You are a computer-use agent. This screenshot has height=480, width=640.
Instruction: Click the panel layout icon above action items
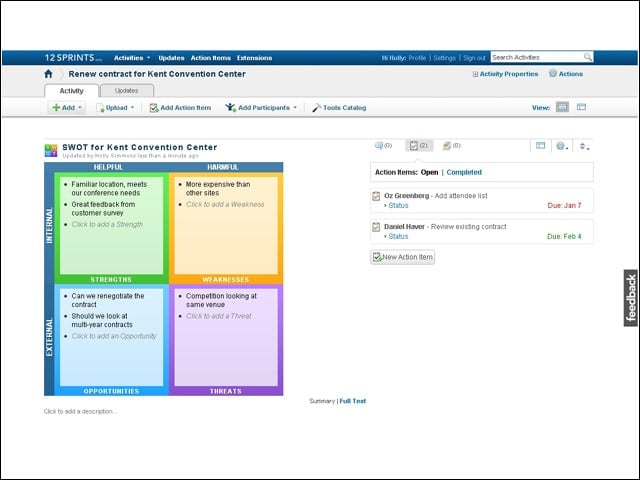pos(540,145)
